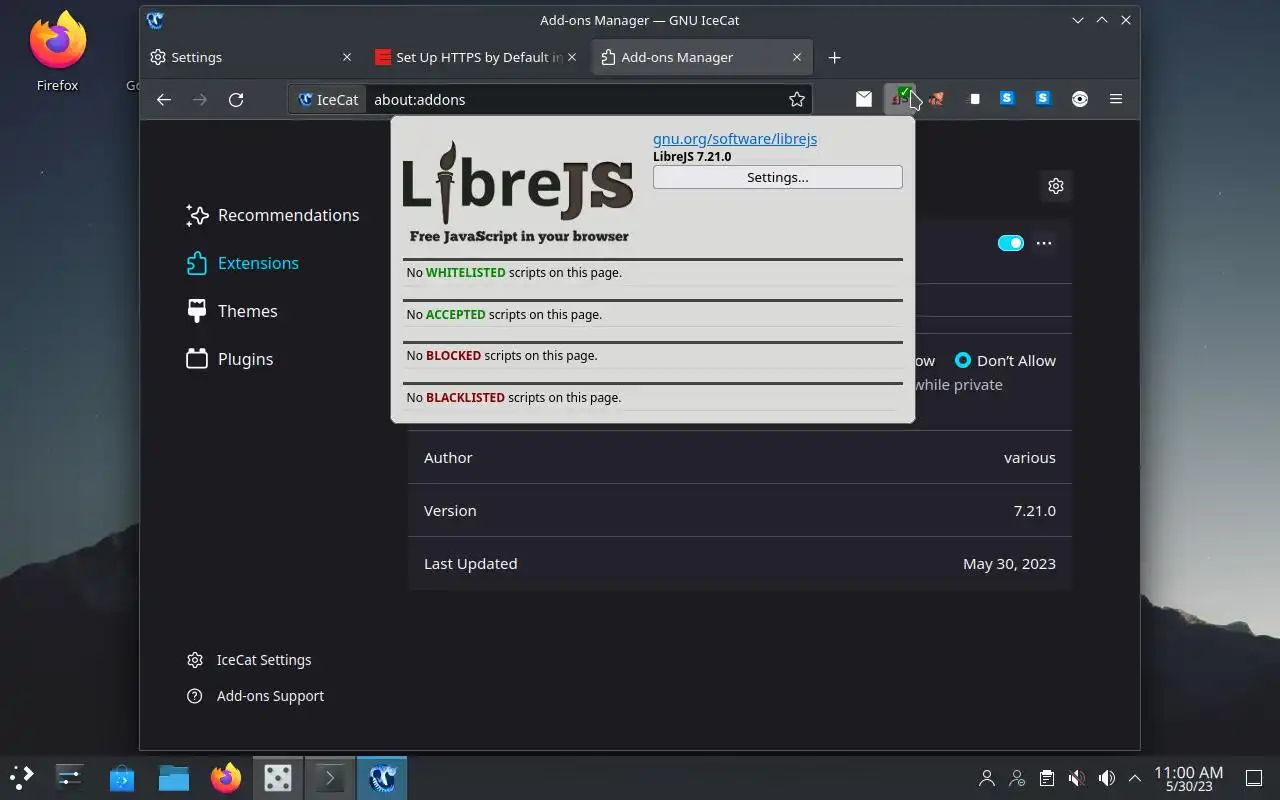Viewport: 1280px width, 800px height.
Task: Open Discover software store icon in taskbar
Action: pyautogui.click(x=122, y=777)
